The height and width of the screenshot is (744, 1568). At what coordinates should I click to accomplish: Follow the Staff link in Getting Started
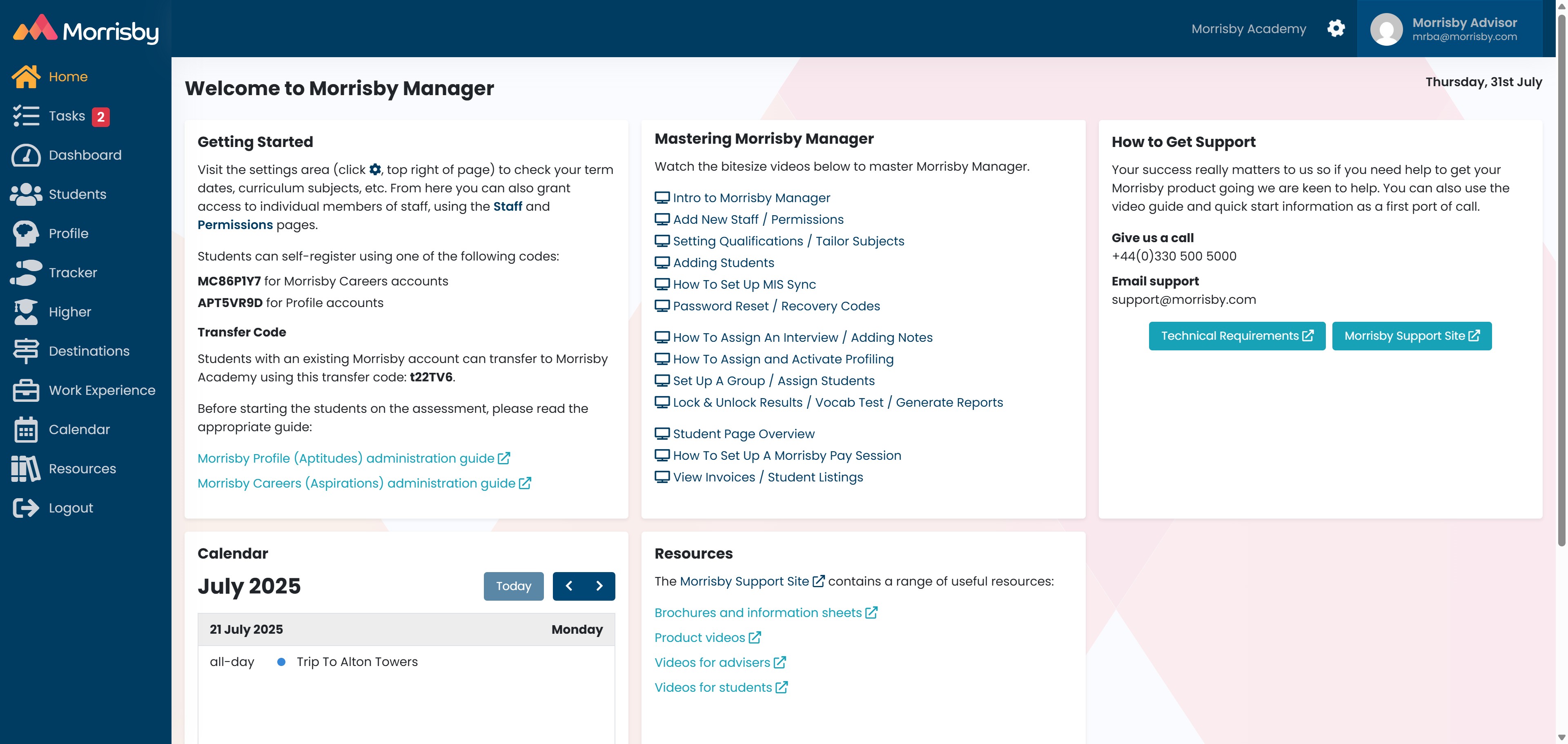point(508,206)
